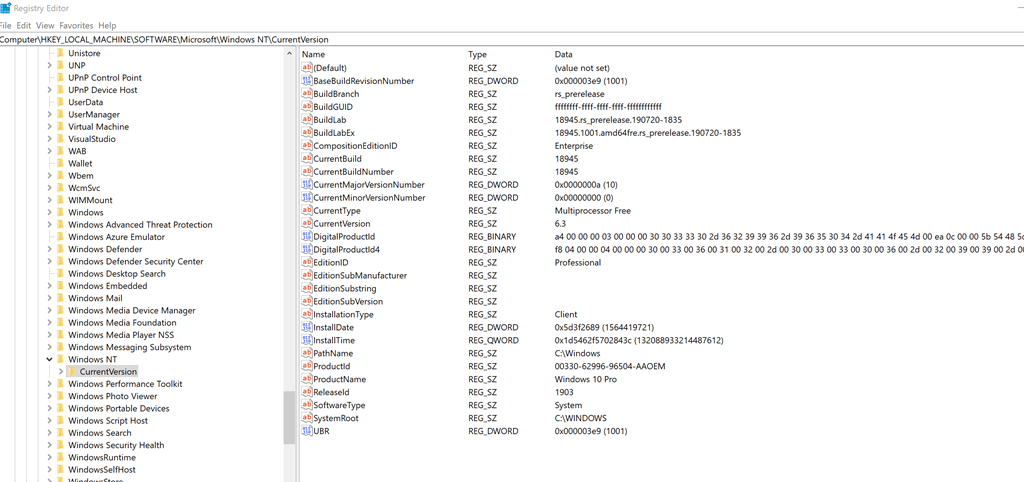Click the 'Multiprocessor Free' data cell
The width and height of the screenshot is (1024, 482).
[x=592, y=211]
